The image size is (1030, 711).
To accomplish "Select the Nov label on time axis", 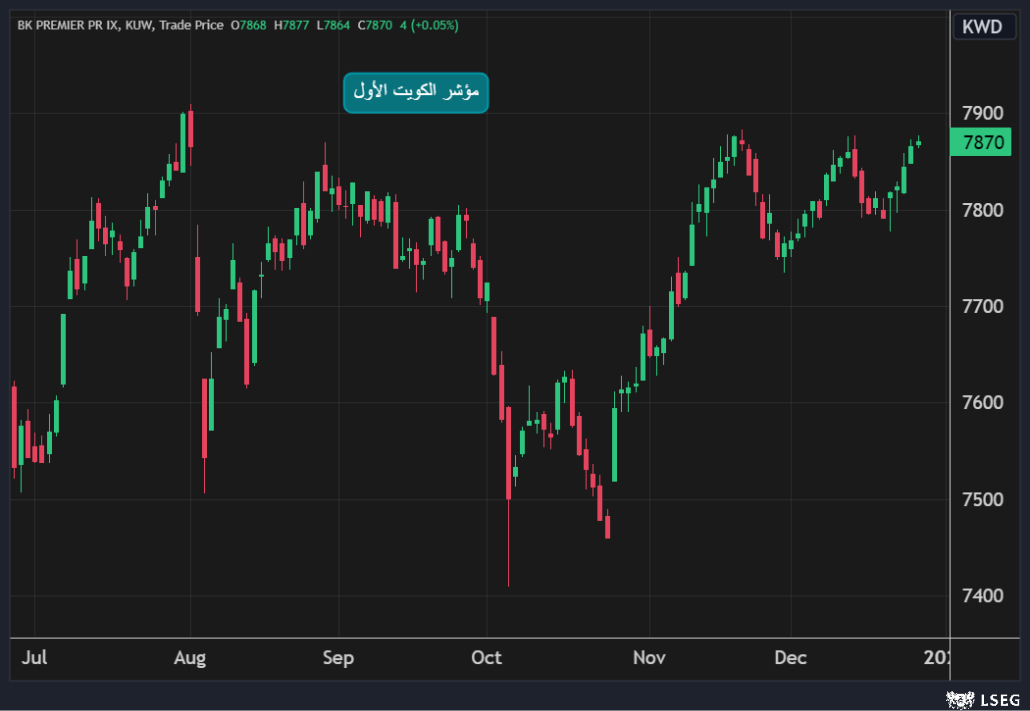I will click(649, 658).
